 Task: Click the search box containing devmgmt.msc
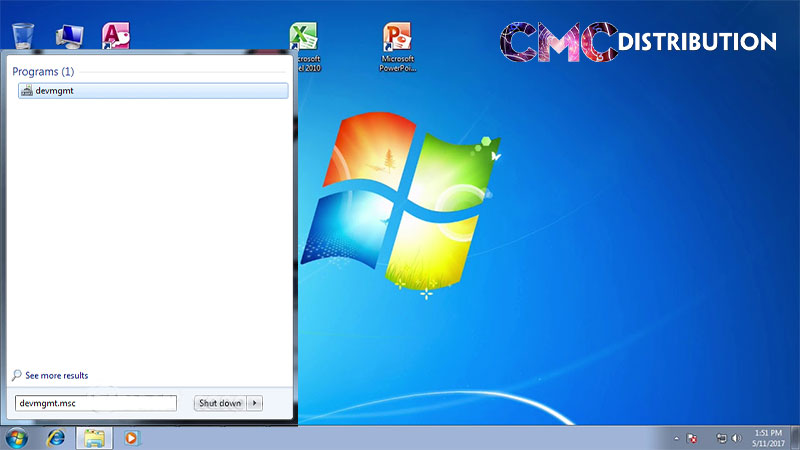coord(95,403)
